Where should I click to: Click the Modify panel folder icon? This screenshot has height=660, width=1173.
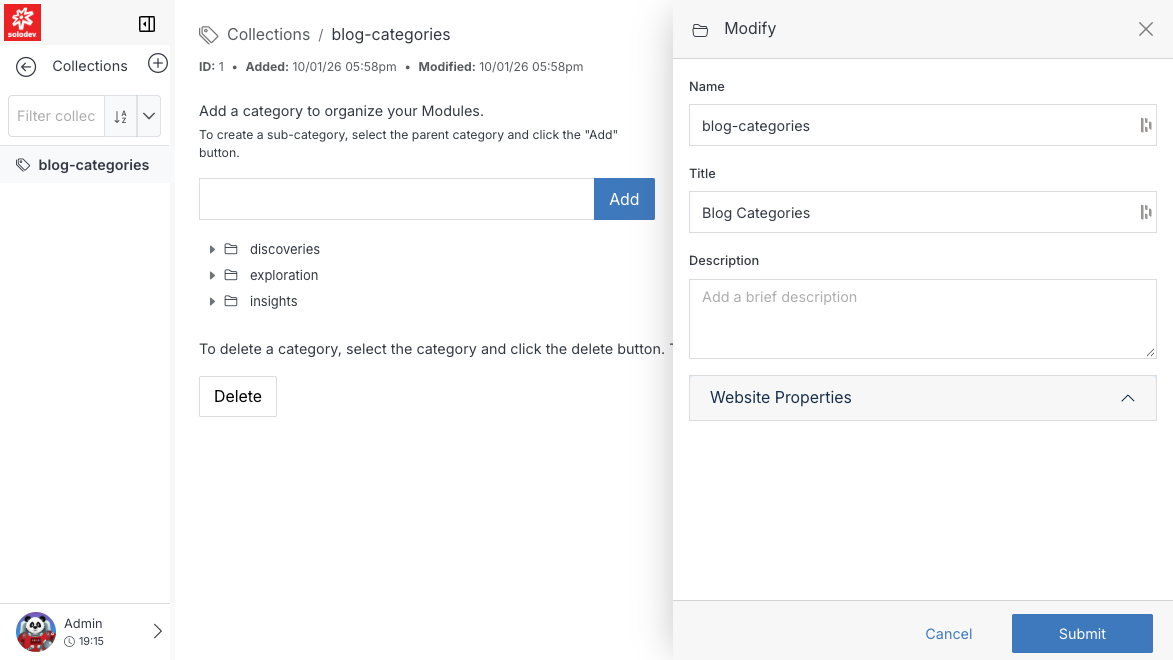tap(700, 30)
